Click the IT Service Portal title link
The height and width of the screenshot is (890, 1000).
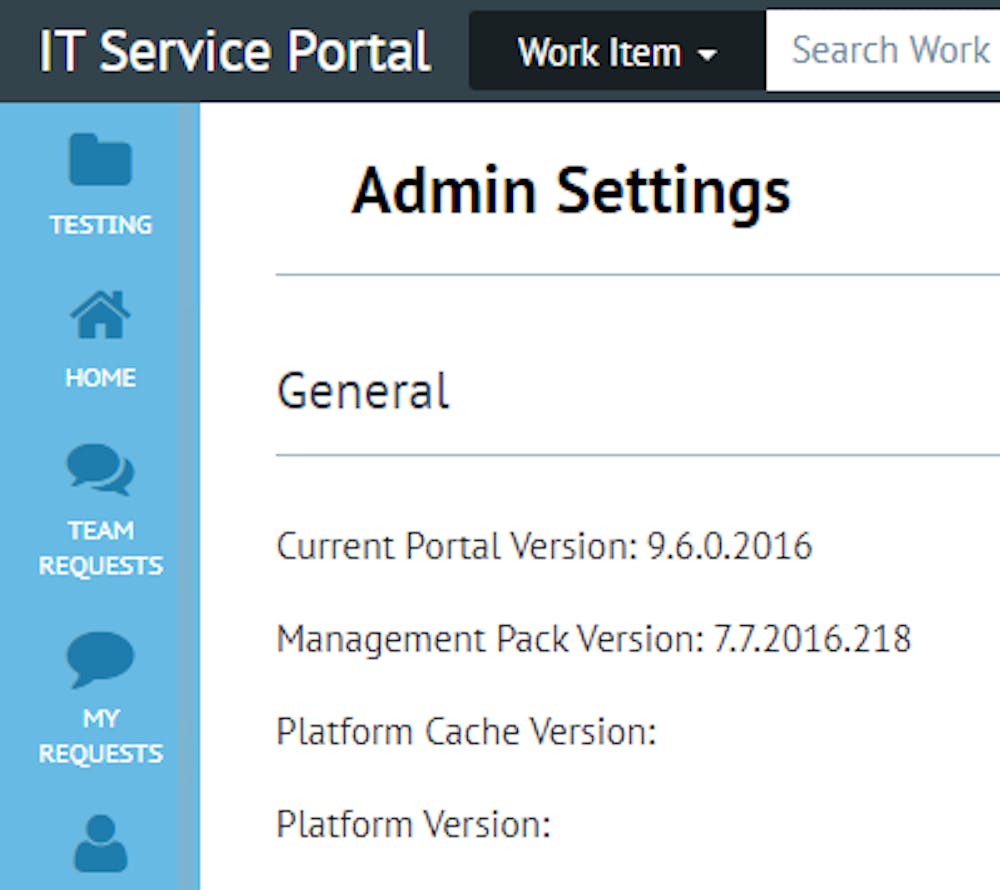tap(233, 48)
